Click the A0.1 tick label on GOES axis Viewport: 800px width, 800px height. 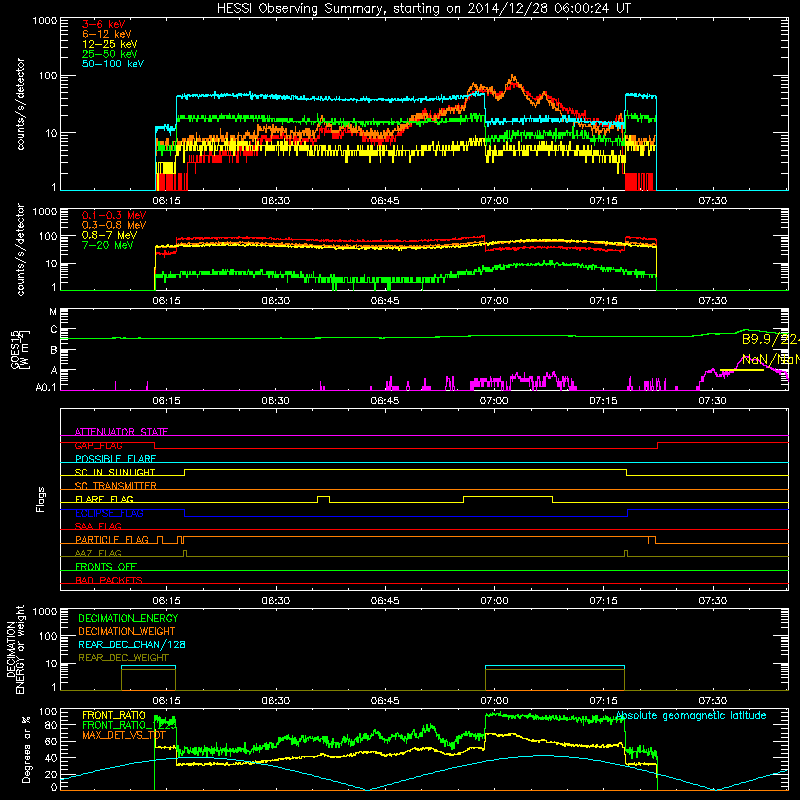(46, 388)
